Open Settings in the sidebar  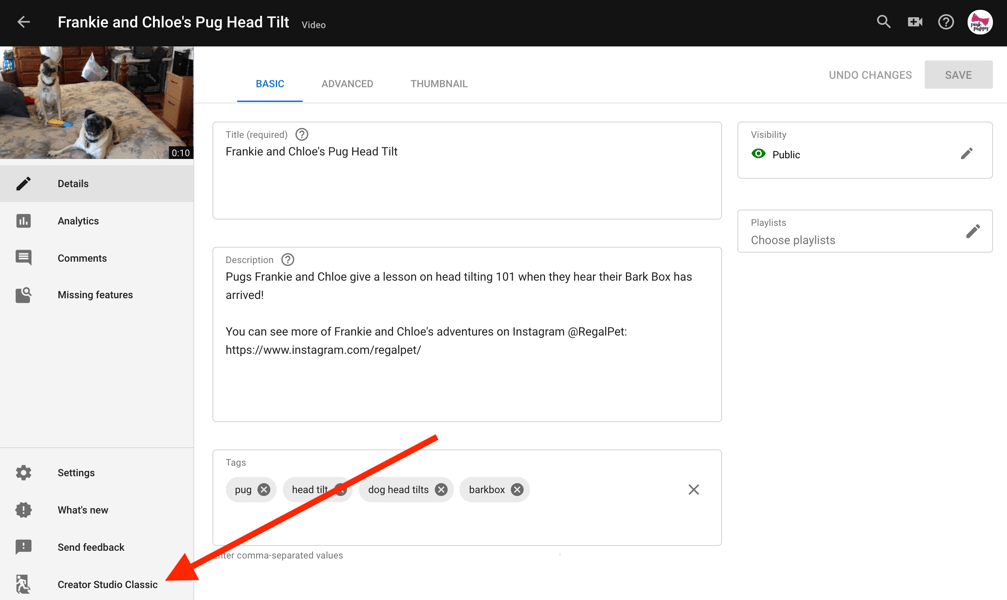96,473
